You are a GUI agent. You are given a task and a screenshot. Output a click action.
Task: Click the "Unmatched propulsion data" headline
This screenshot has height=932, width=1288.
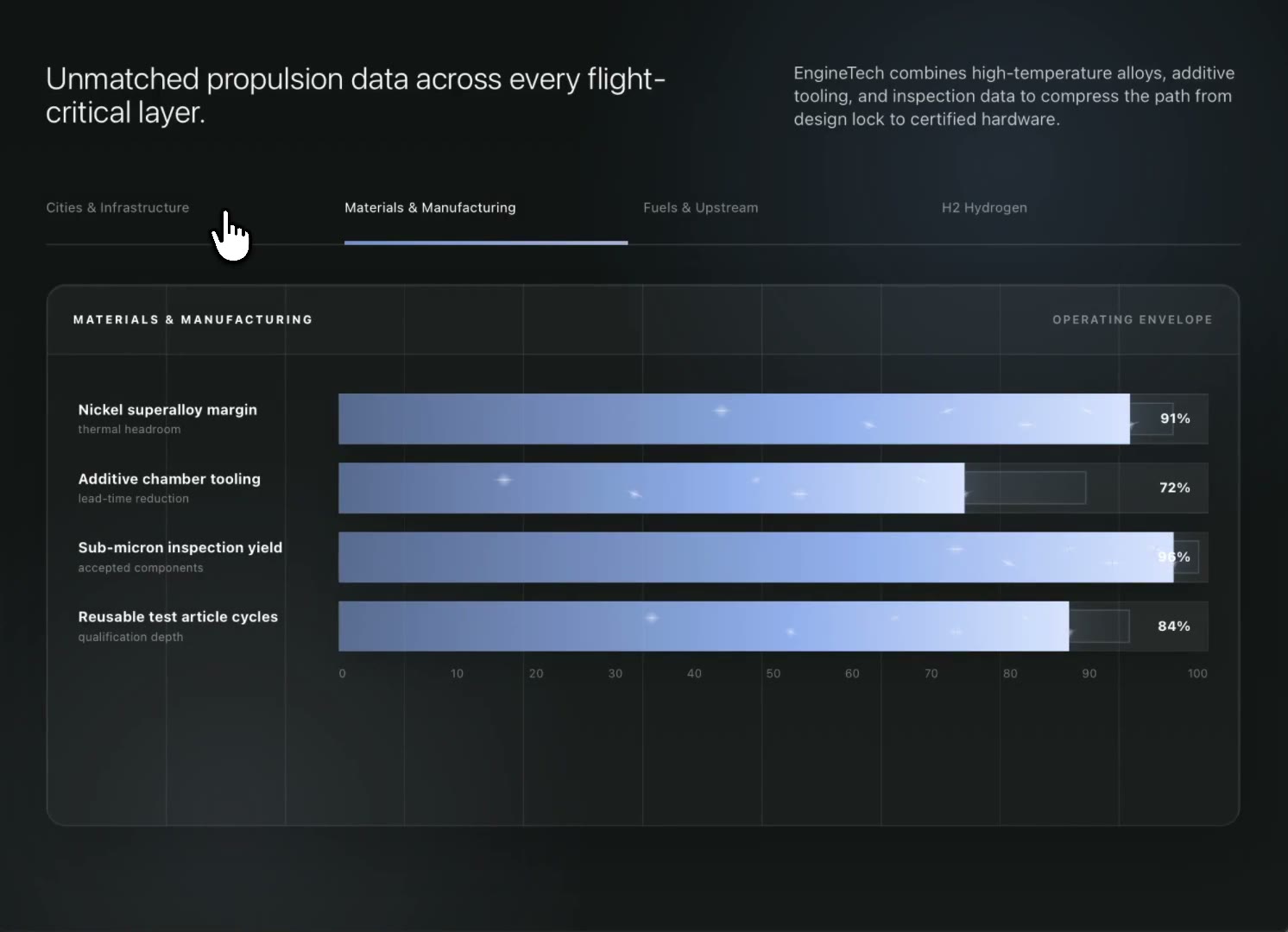(x=356, y=96)
